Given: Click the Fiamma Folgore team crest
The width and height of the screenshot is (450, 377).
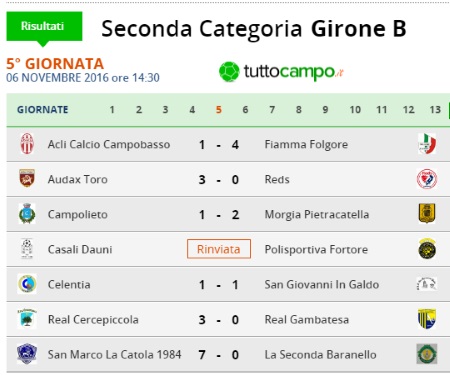Looking at the screenshot, I should pyautogui.click(x=427, y=144).
